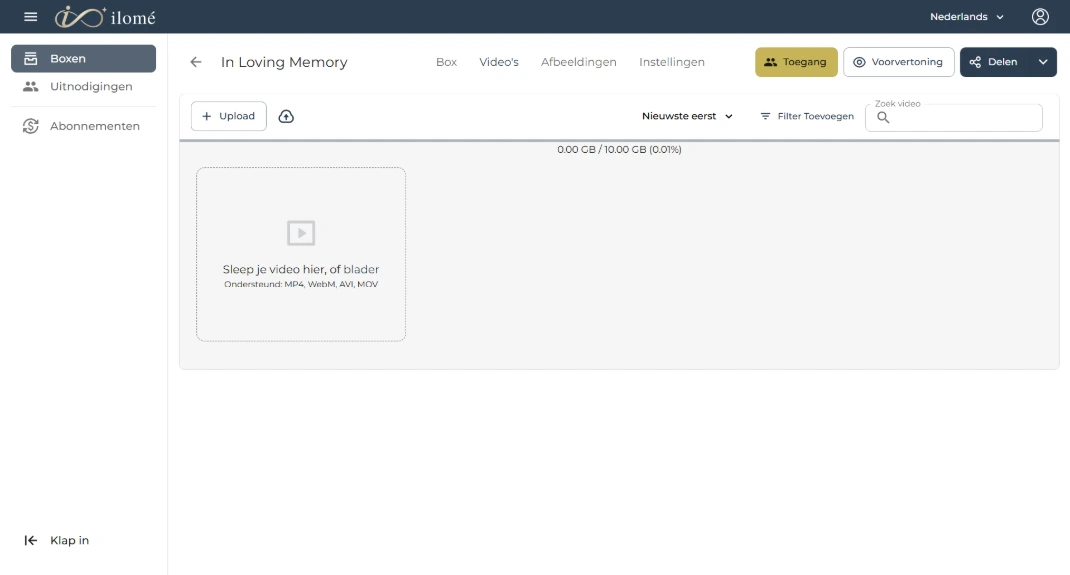The image size is (1070, 575).
Task: Click the video placeholder play icon
Action: click(x=301, y=233)
